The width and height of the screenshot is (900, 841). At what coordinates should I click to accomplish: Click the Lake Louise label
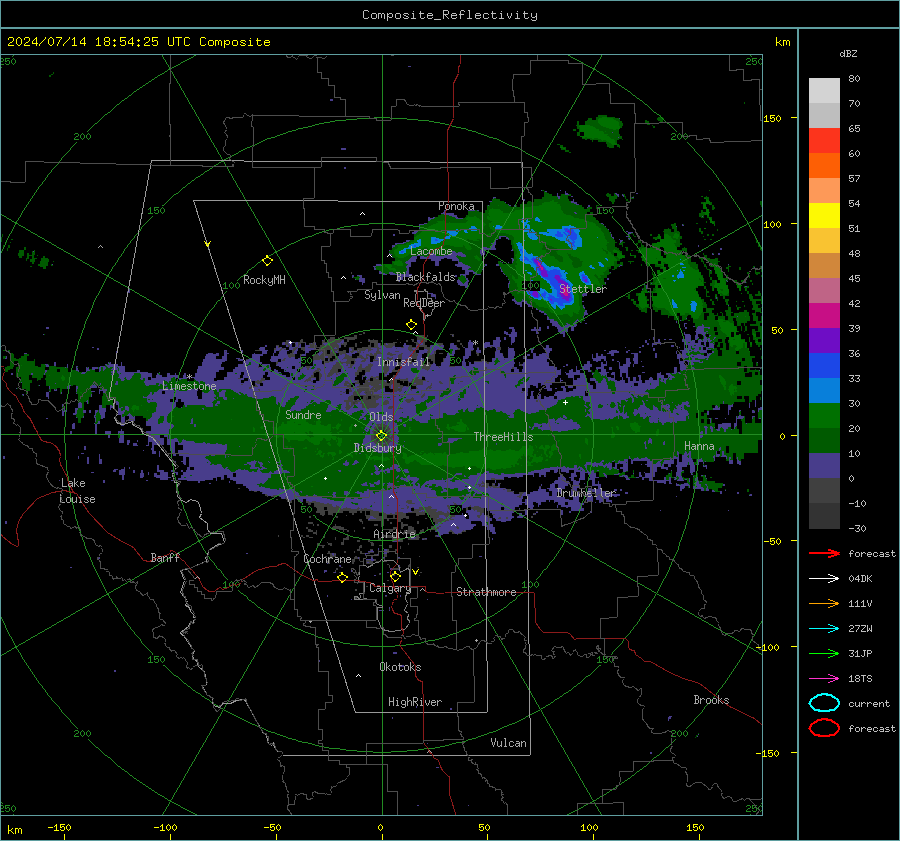point(77,491)
